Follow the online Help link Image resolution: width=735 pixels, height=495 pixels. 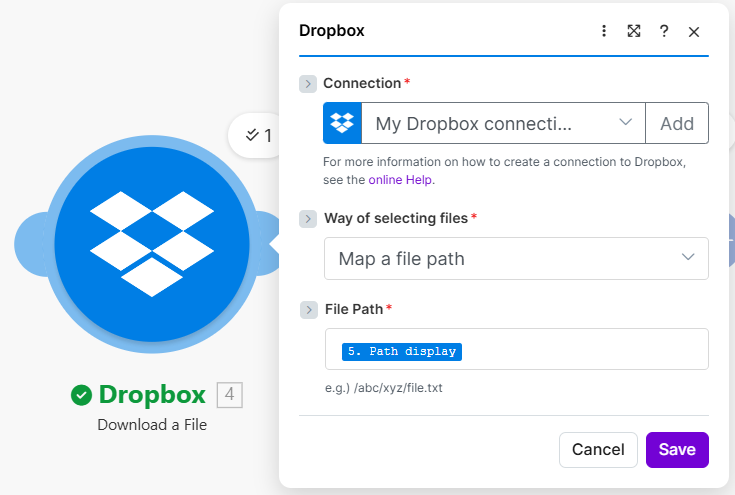tap(401, 180)
